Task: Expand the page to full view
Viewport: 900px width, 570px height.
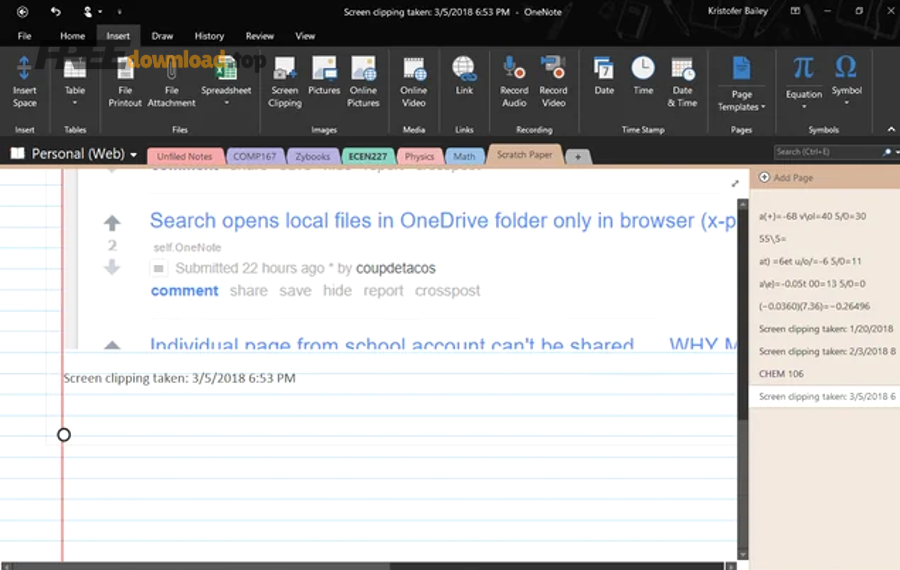Action: tap(735, 184)
